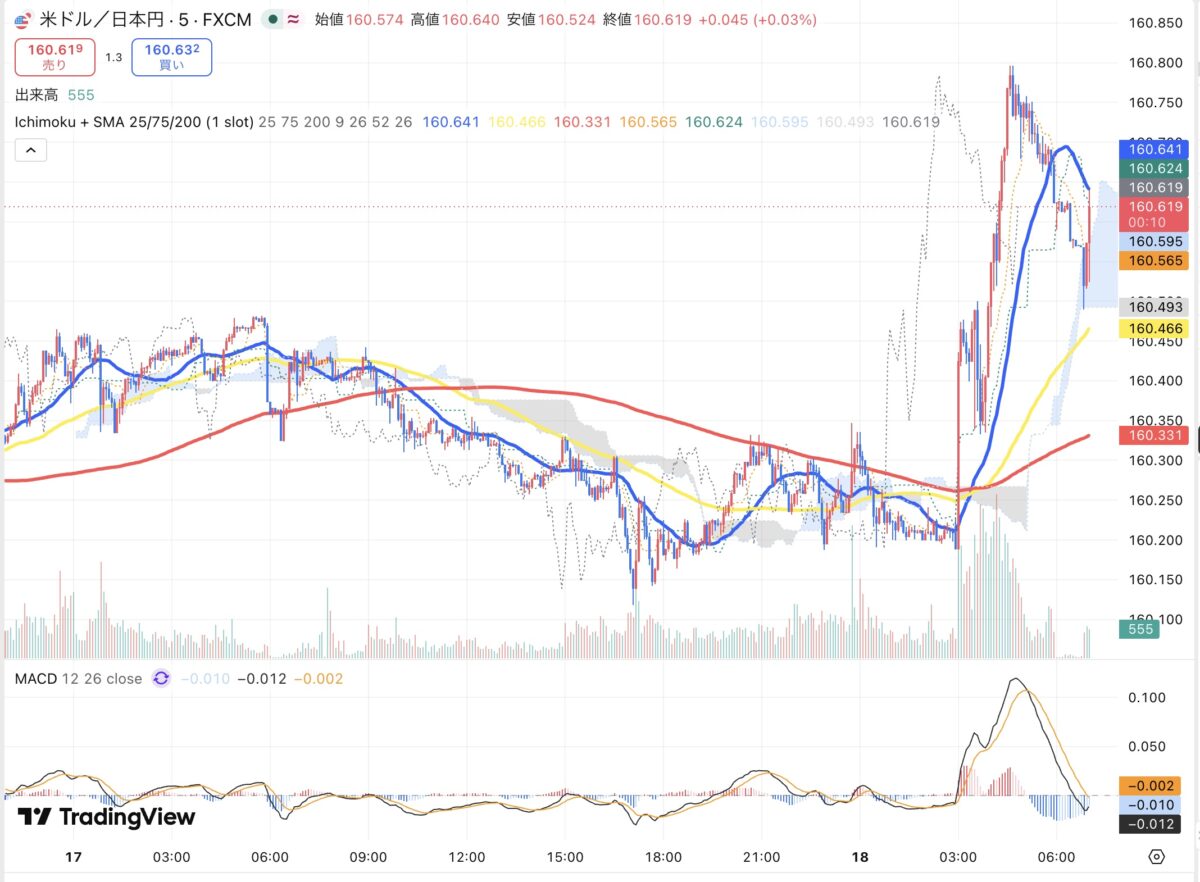Click the light blue -0.010 value in the MACD legend
This screenshot has height=882, width=1200.
(204, 679)
